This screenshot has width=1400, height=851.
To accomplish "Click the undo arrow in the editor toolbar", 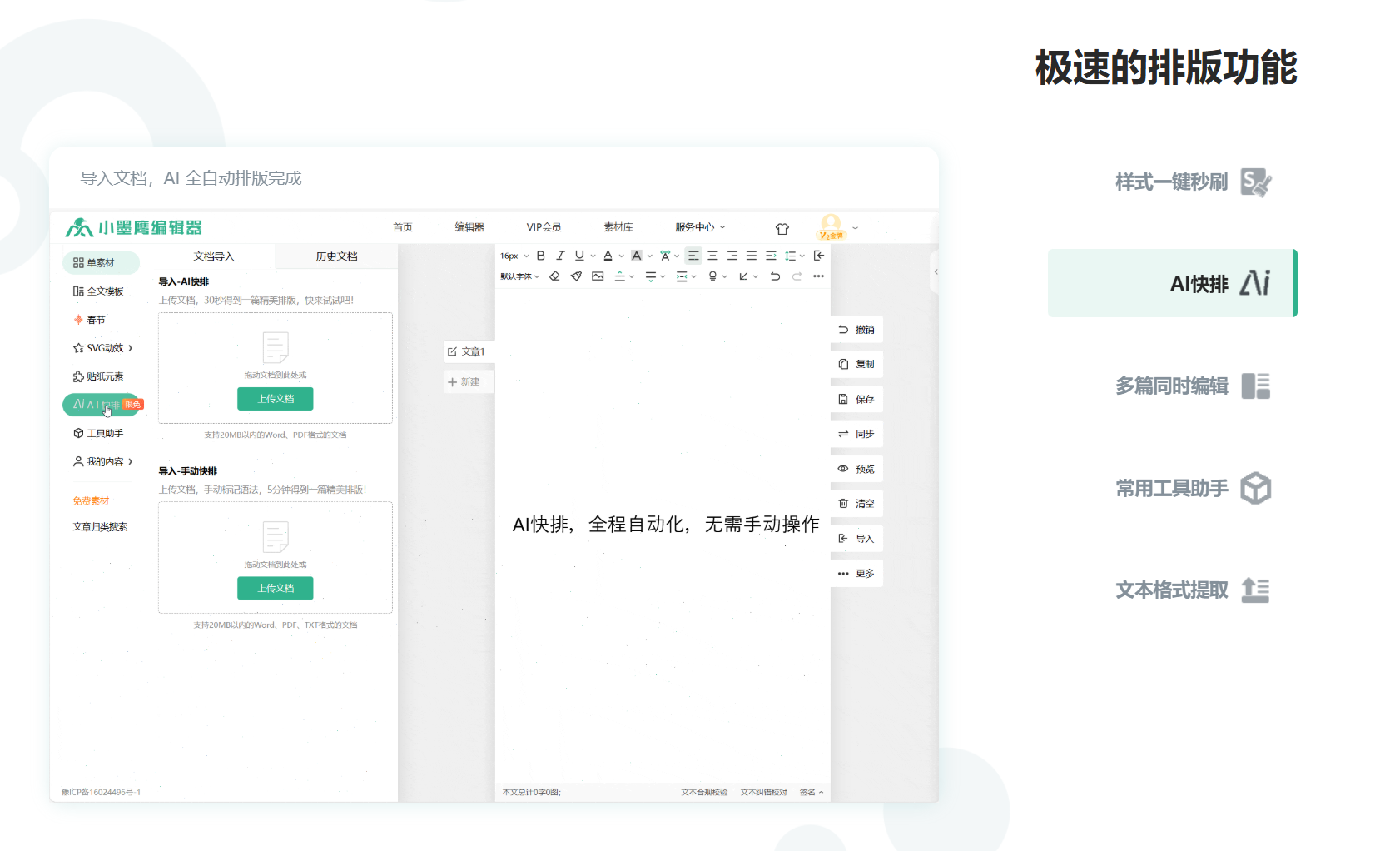I will (775, 276).
